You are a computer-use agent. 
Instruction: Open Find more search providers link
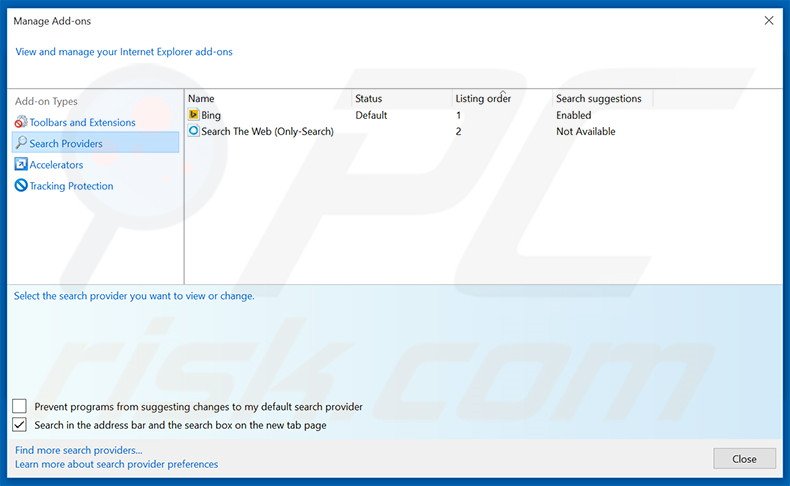pyautogui.click(x=79, y=450)
